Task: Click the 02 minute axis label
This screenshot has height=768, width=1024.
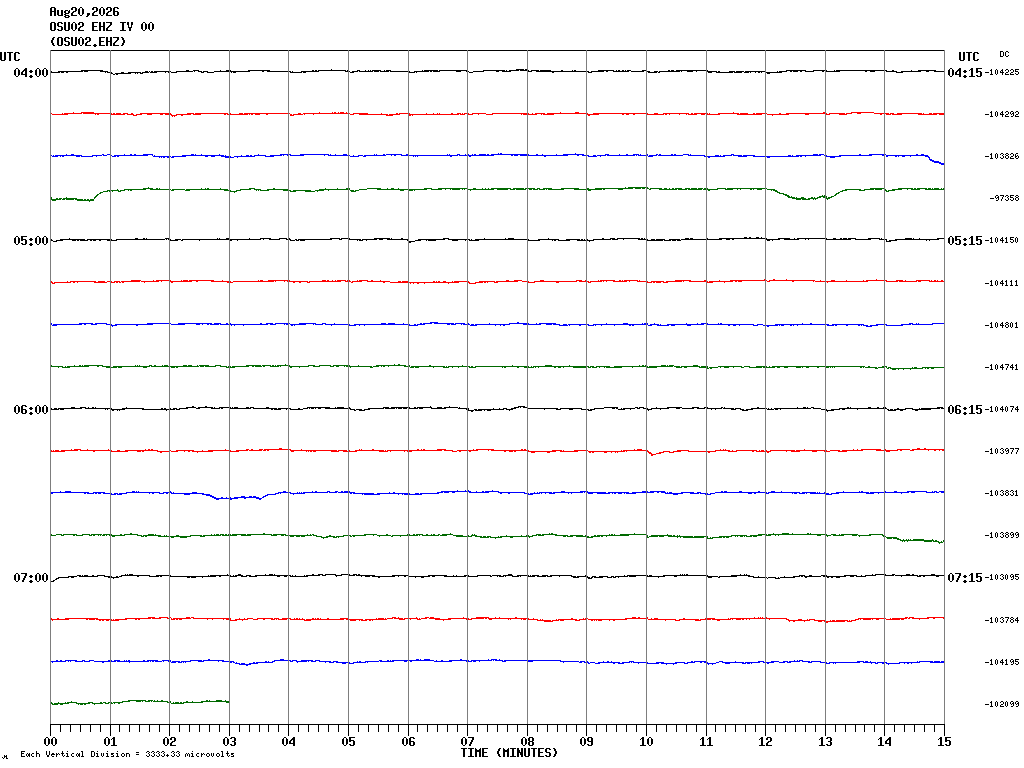Action: 170,742
